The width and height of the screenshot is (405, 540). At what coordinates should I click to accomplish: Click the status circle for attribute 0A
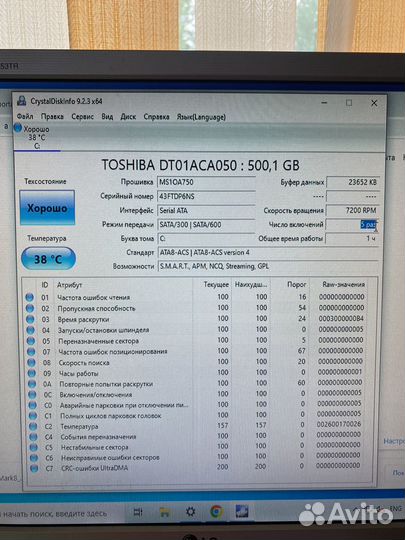point(32,384)
